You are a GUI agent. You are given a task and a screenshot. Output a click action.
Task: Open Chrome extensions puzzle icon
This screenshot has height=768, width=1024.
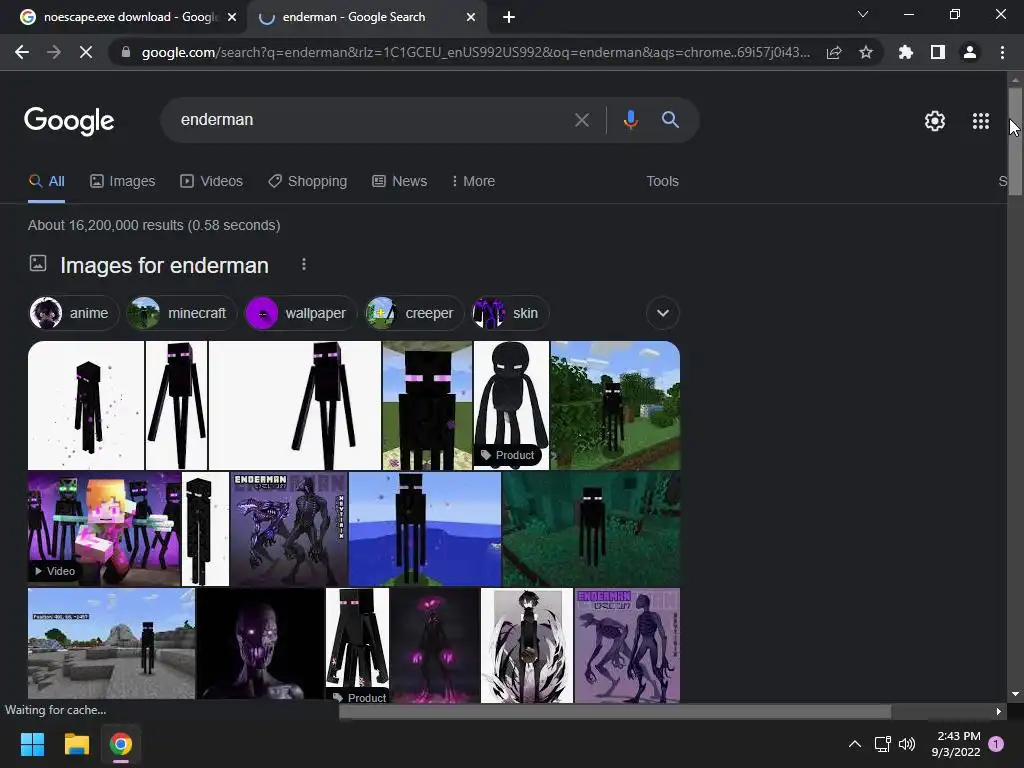click(906, 52)
